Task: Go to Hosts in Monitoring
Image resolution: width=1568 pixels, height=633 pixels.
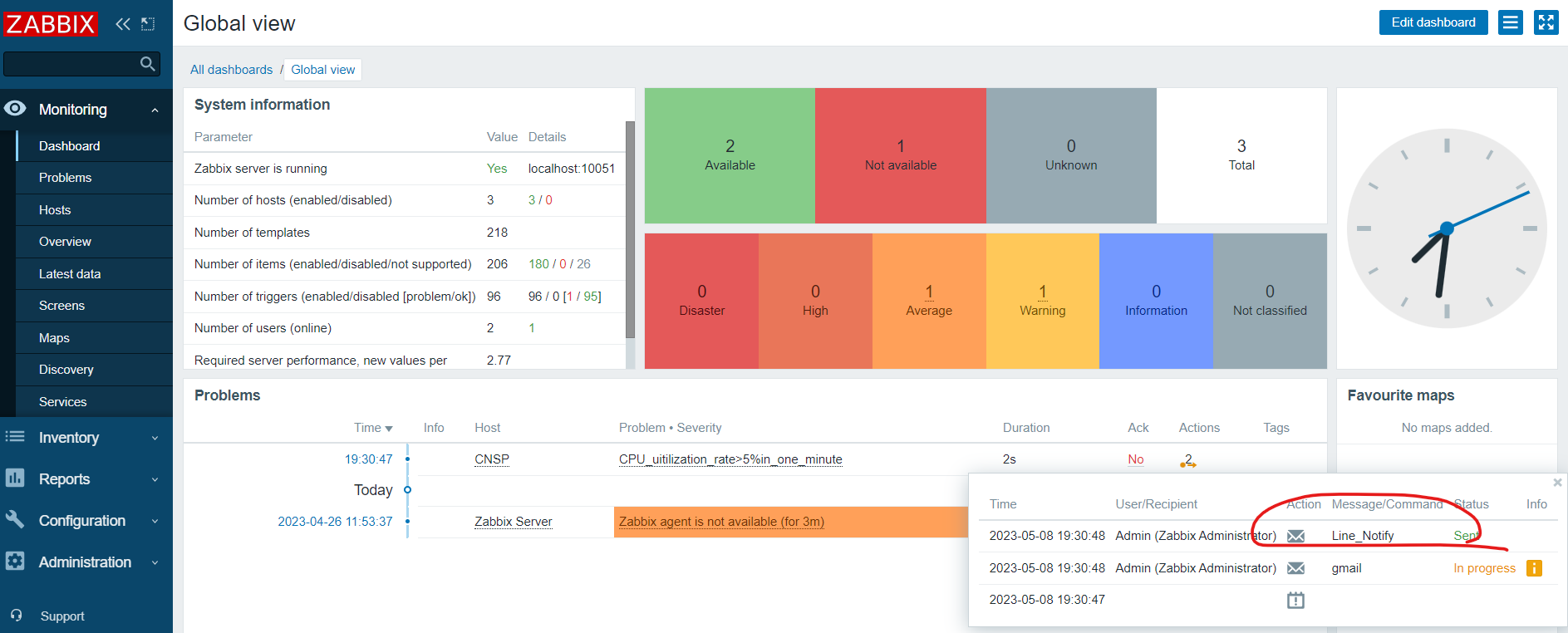Action: pos(94,210)
